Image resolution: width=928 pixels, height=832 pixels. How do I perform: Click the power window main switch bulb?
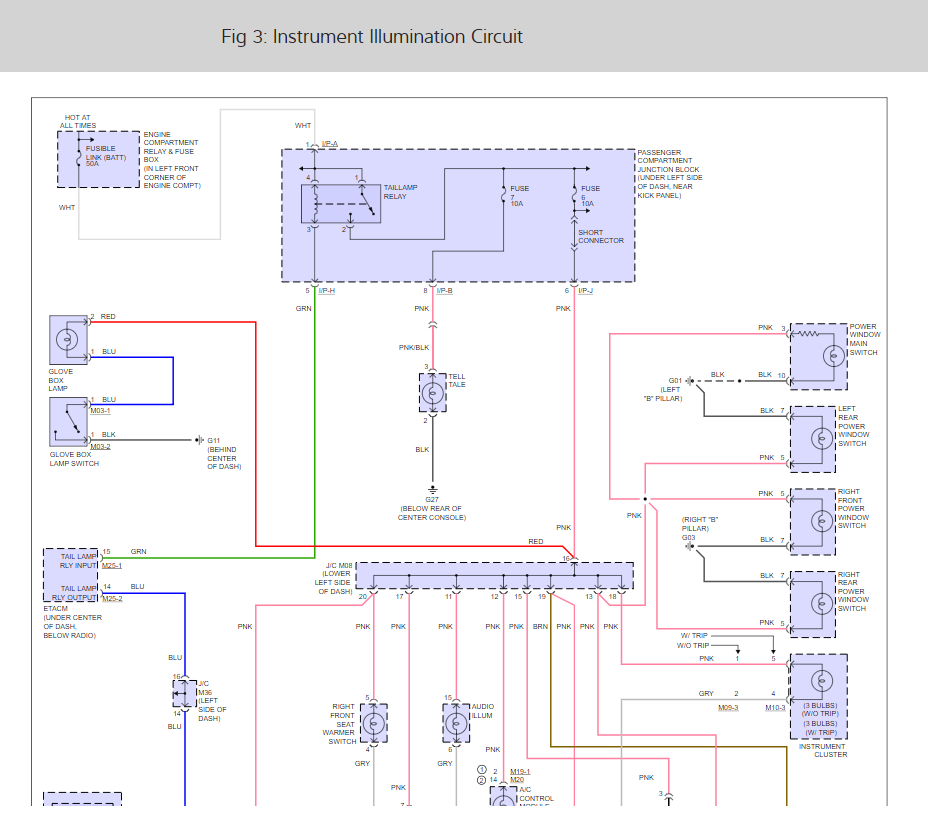(834, 356)
